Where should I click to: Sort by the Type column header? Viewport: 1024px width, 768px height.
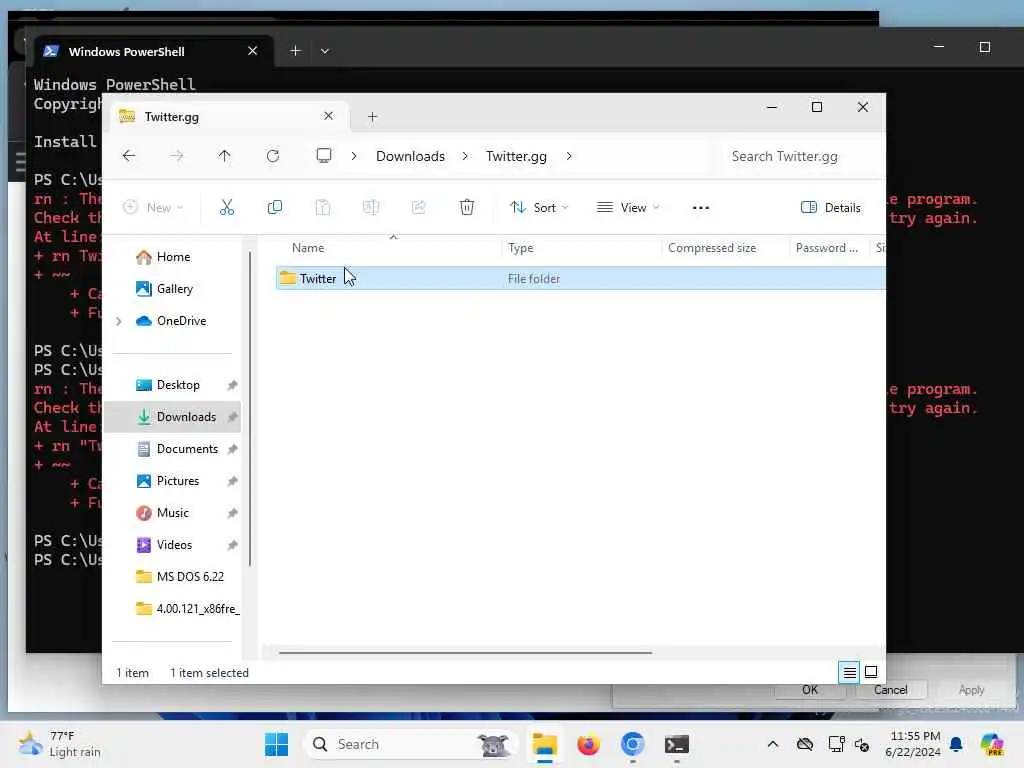click(x=520, y=248)
